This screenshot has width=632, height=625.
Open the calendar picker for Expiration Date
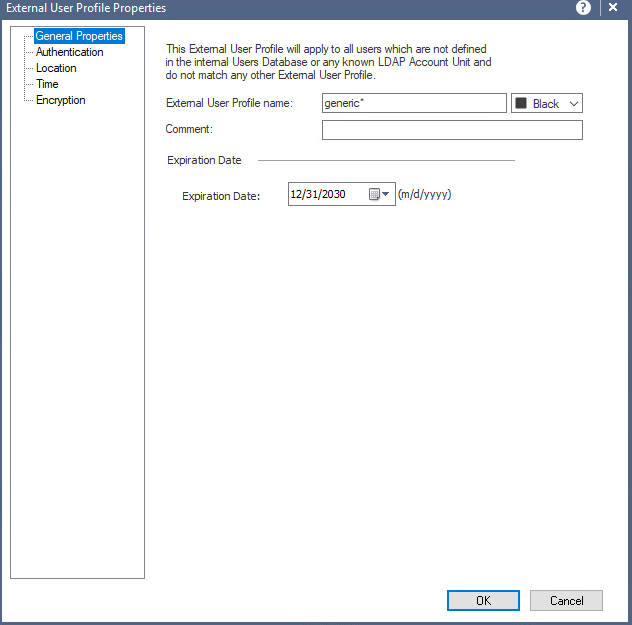click(379, 194)
